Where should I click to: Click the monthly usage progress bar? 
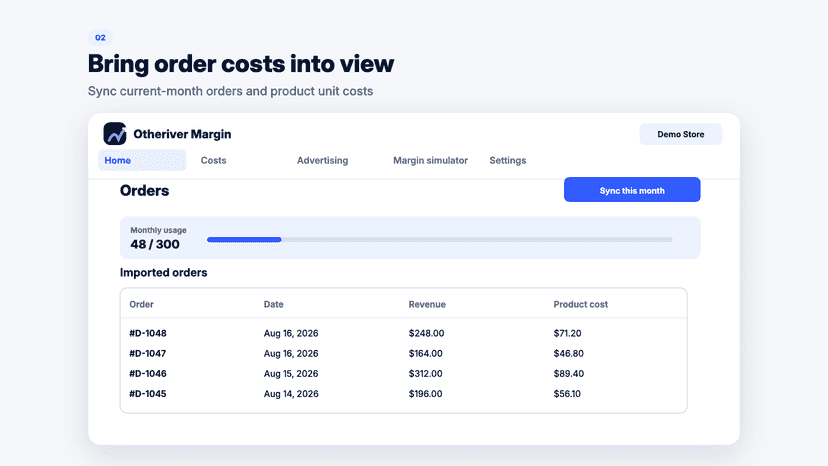click(440, 240)
